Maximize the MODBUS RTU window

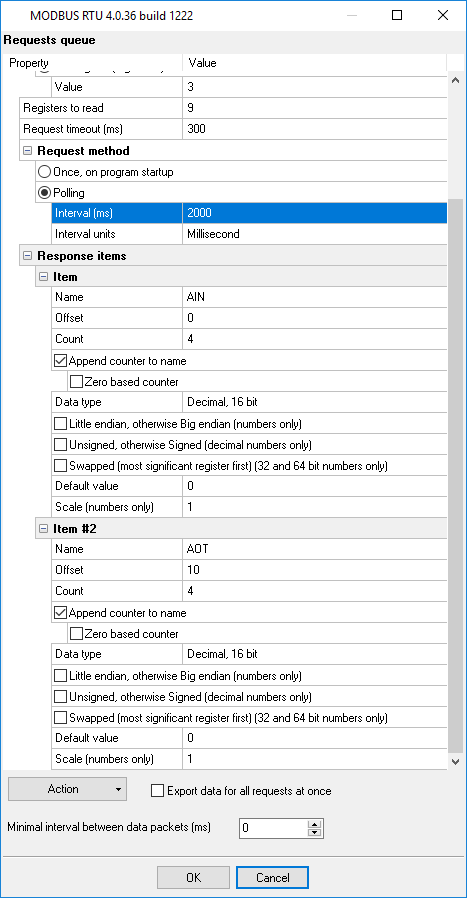point(397,15)
